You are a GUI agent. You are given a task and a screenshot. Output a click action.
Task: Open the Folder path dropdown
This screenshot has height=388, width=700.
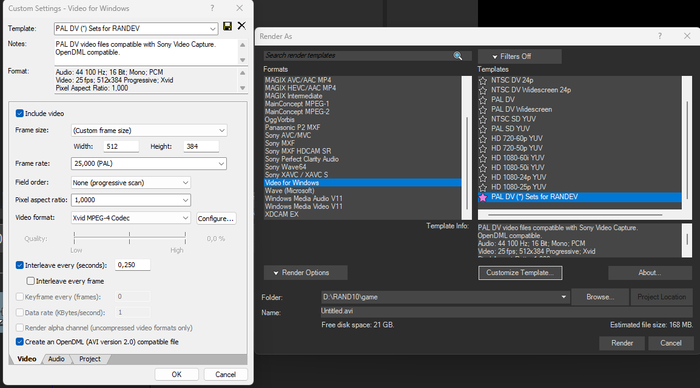click(564, 297)
